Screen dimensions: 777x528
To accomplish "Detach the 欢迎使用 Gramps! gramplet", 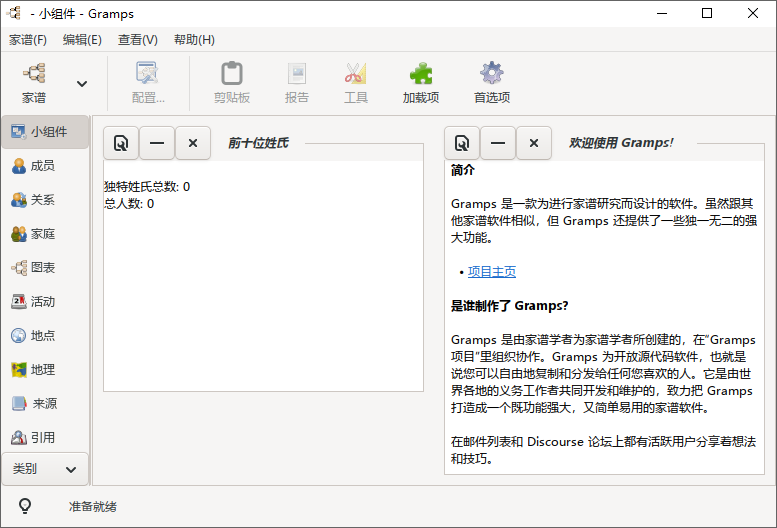I will click(462, 143).
